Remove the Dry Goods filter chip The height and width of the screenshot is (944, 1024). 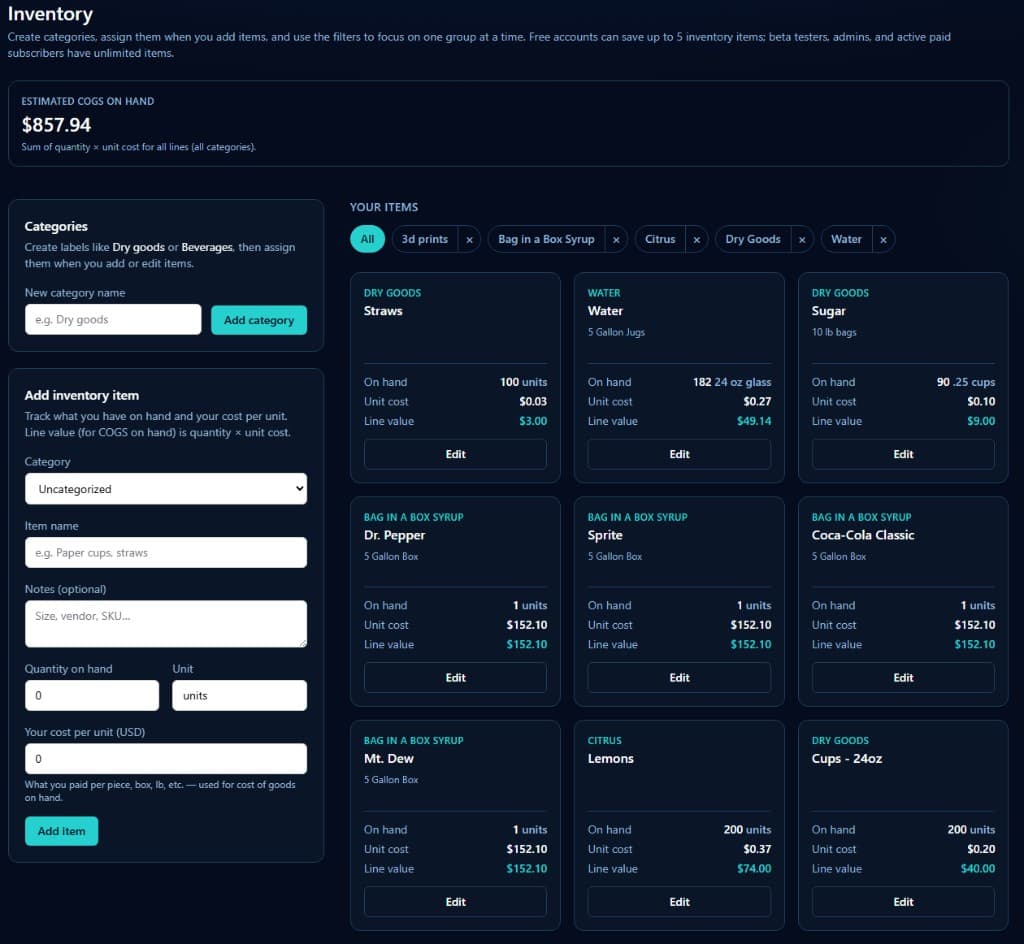[802, 239]
